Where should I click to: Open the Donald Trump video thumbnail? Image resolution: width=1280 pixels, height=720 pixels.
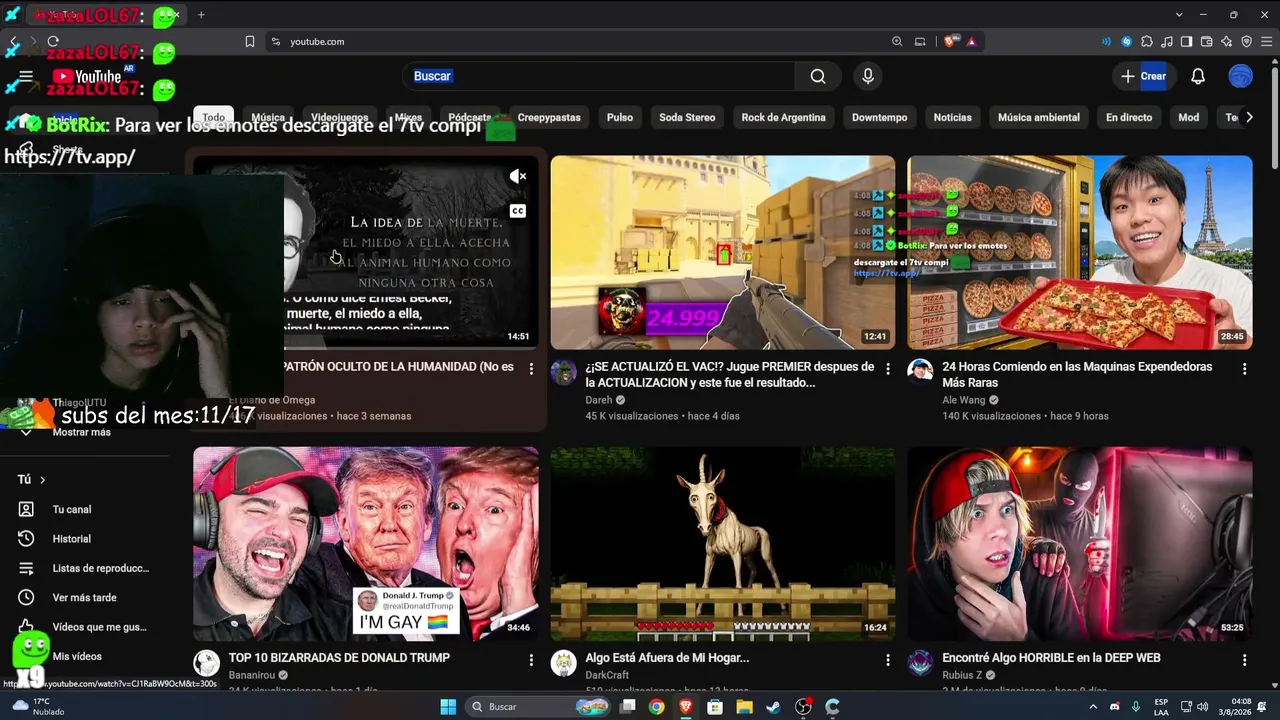[366, 544]
